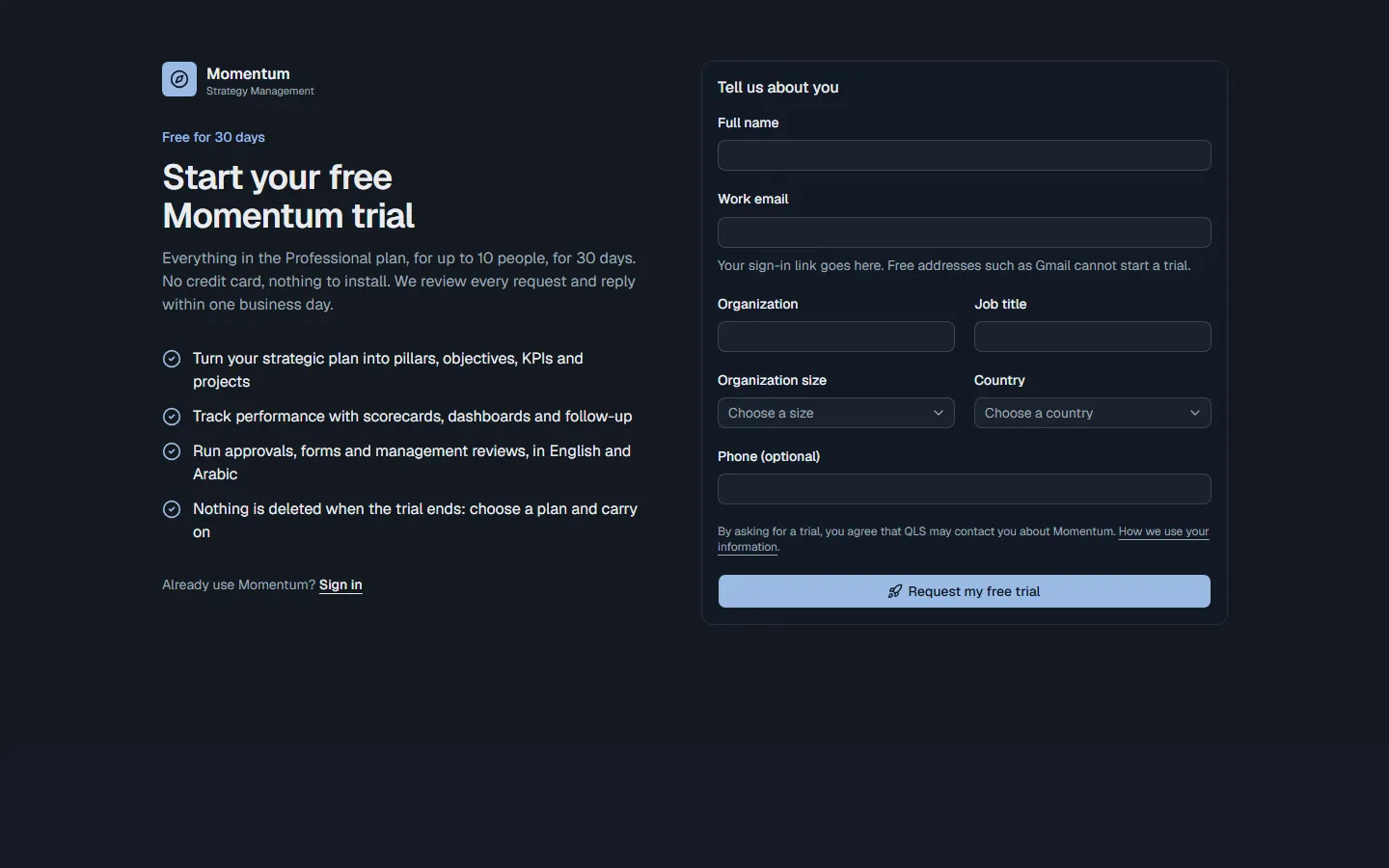The width and height of the screenshot is (1389, 868).
Task: Click the 'Work email' field label
Action: [753, 199]
